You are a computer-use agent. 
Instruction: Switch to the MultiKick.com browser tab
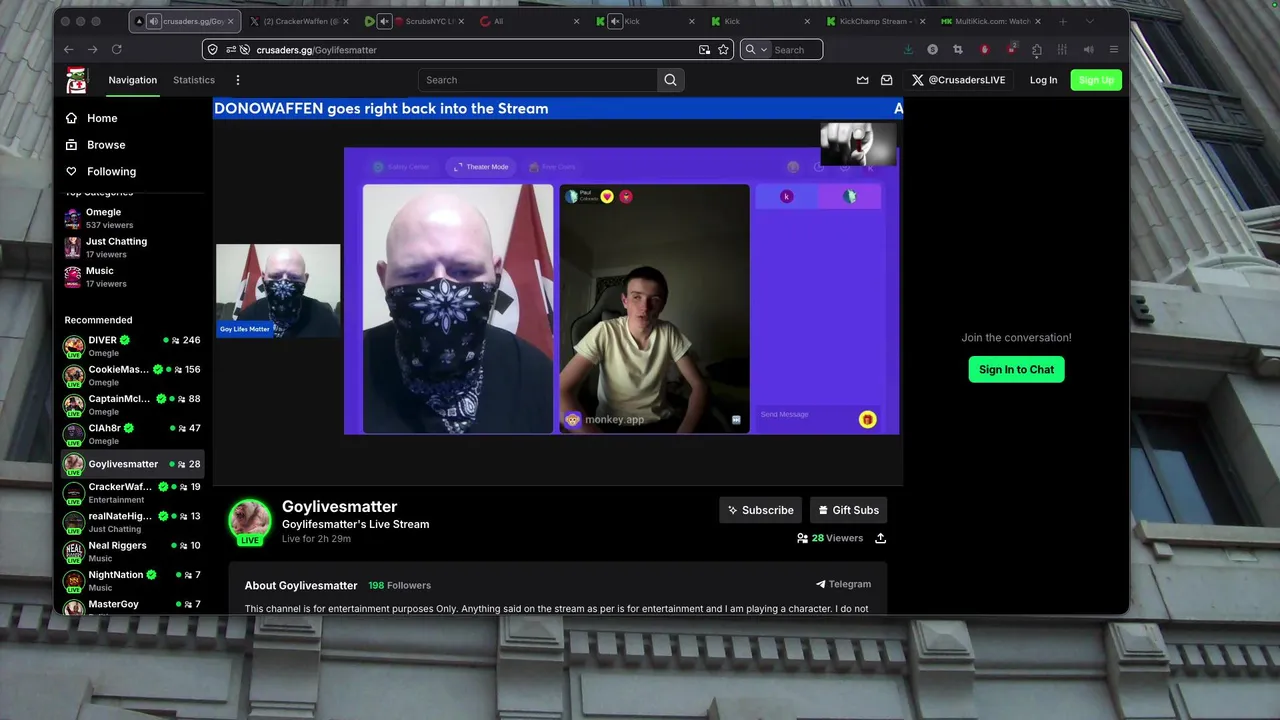(991, 21)
